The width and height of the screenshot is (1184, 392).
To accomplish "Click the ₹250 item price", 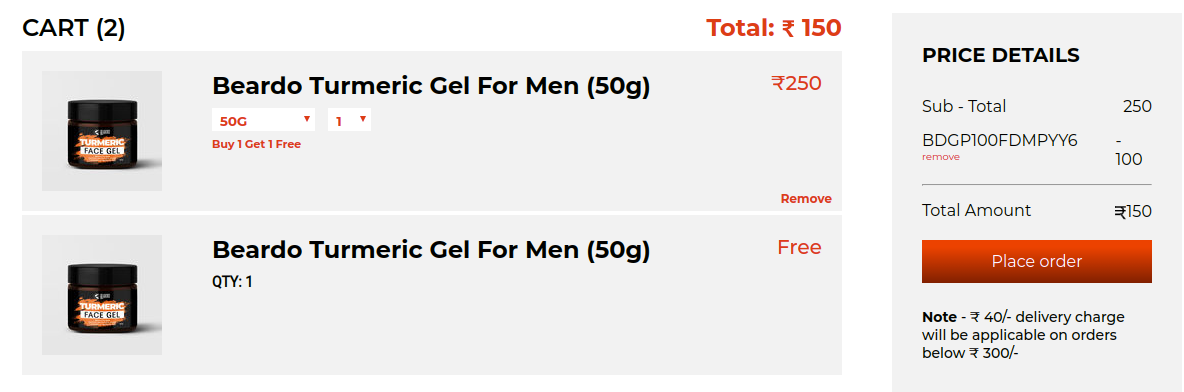I will coord(796,83).
